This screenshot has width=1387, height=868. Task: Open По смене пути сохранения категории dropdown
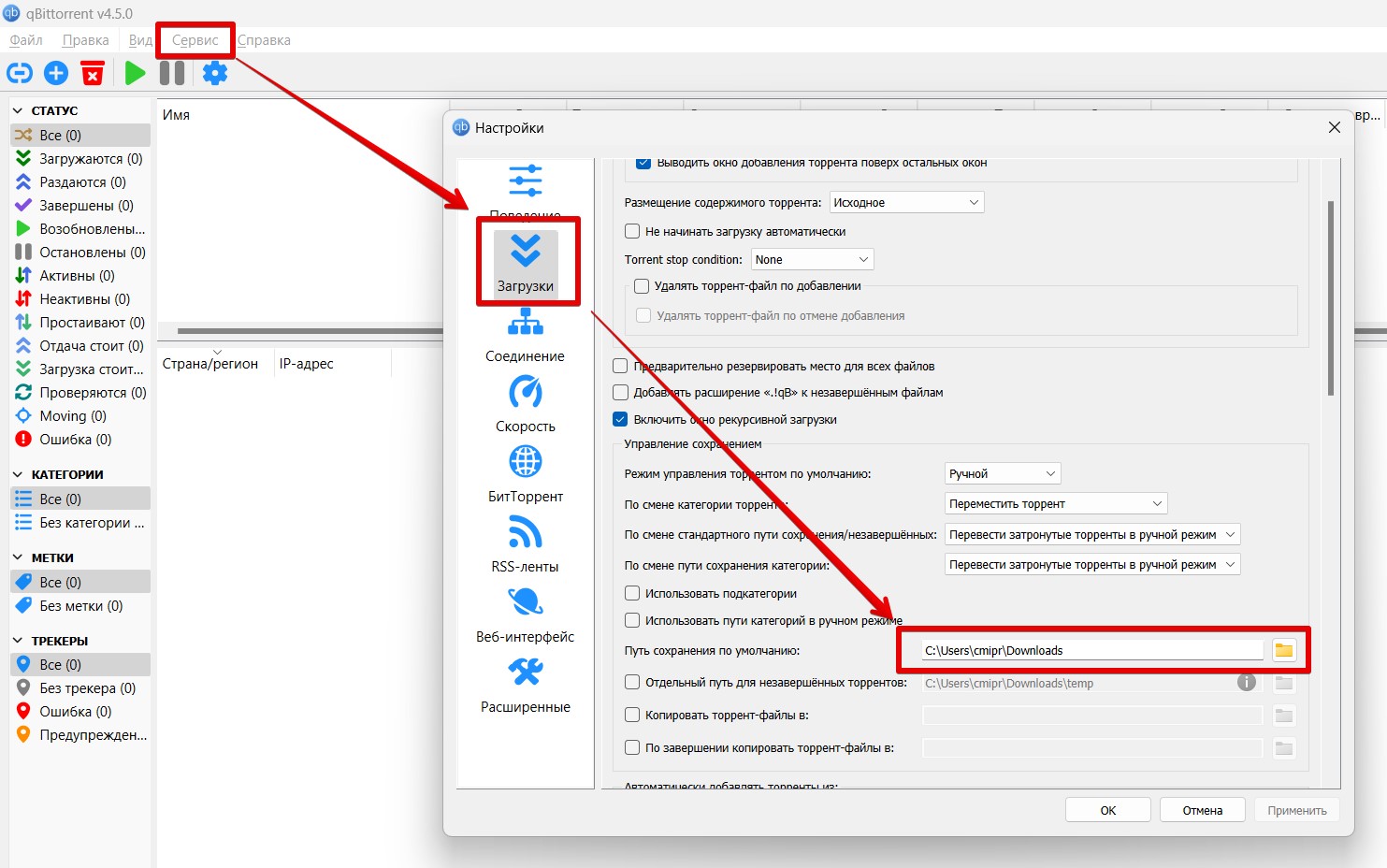(x=1092, y=564)
